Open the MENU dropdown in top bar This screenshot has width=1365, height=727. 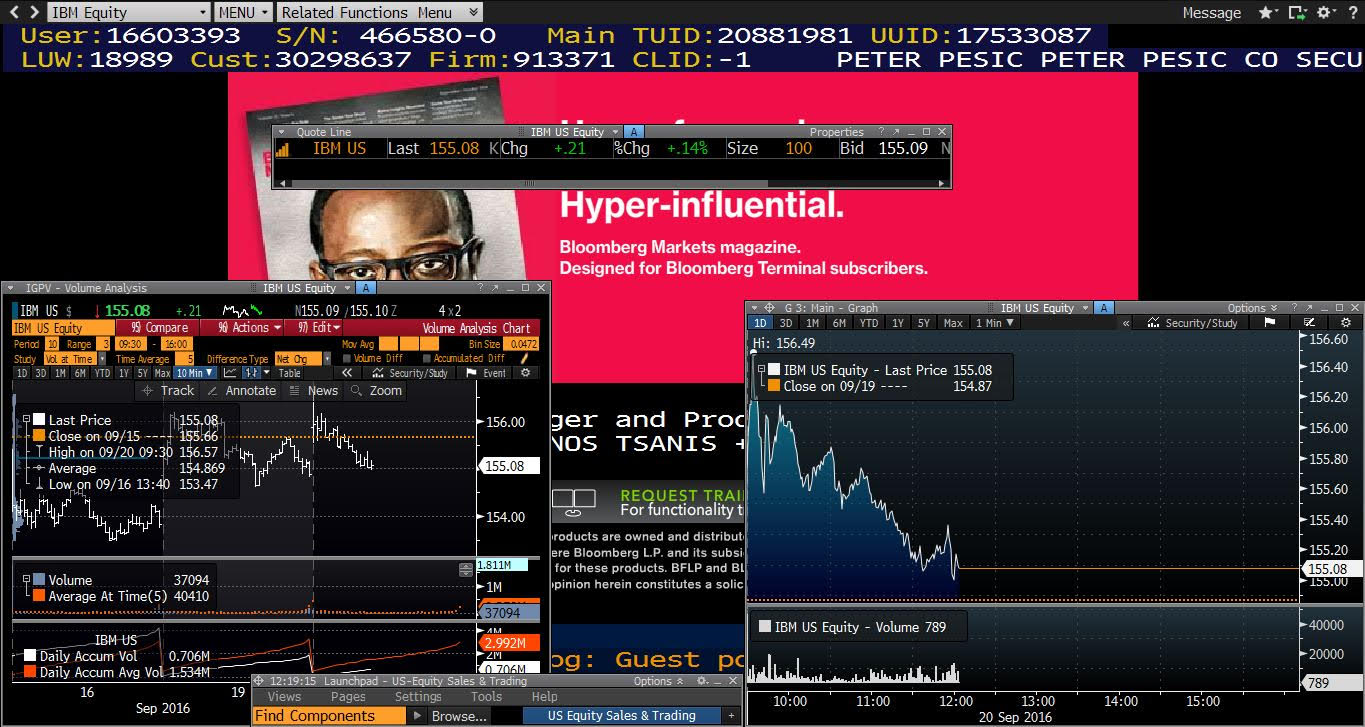click(243, 12)
